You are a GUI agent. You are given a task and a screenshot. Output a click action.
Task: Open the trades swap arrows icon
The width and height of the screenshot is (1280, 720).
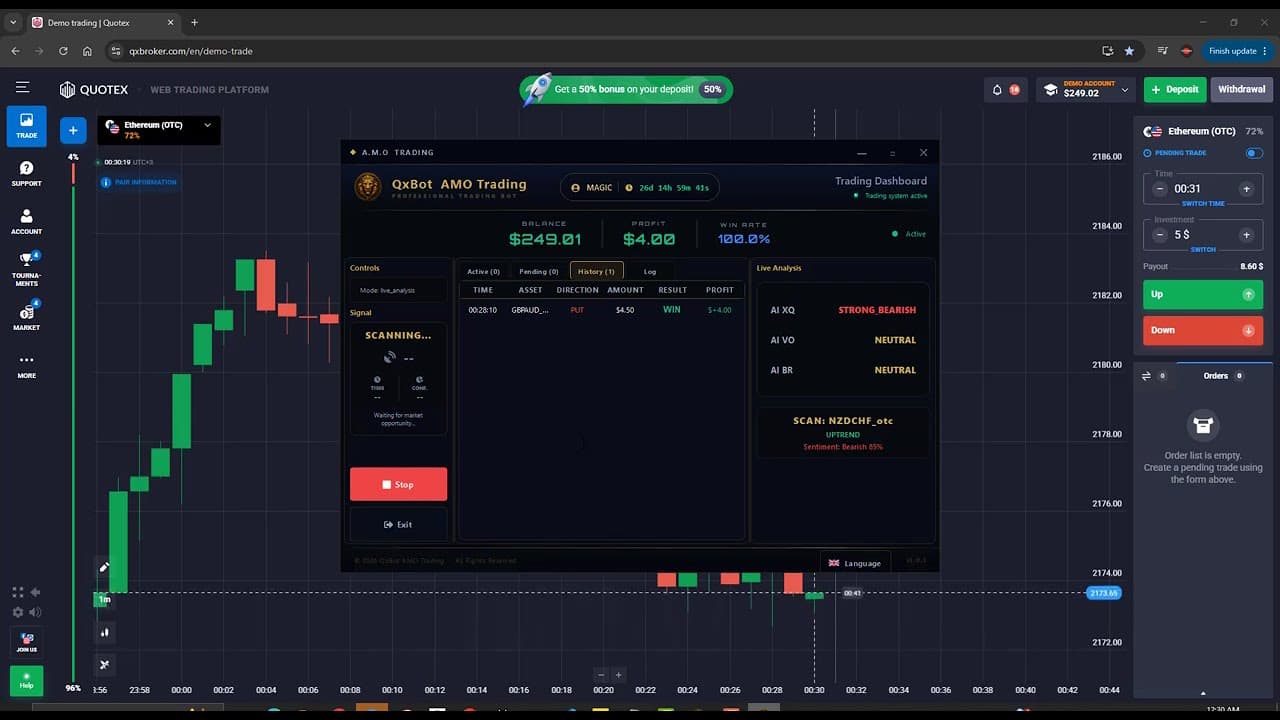click(1147, 376)
